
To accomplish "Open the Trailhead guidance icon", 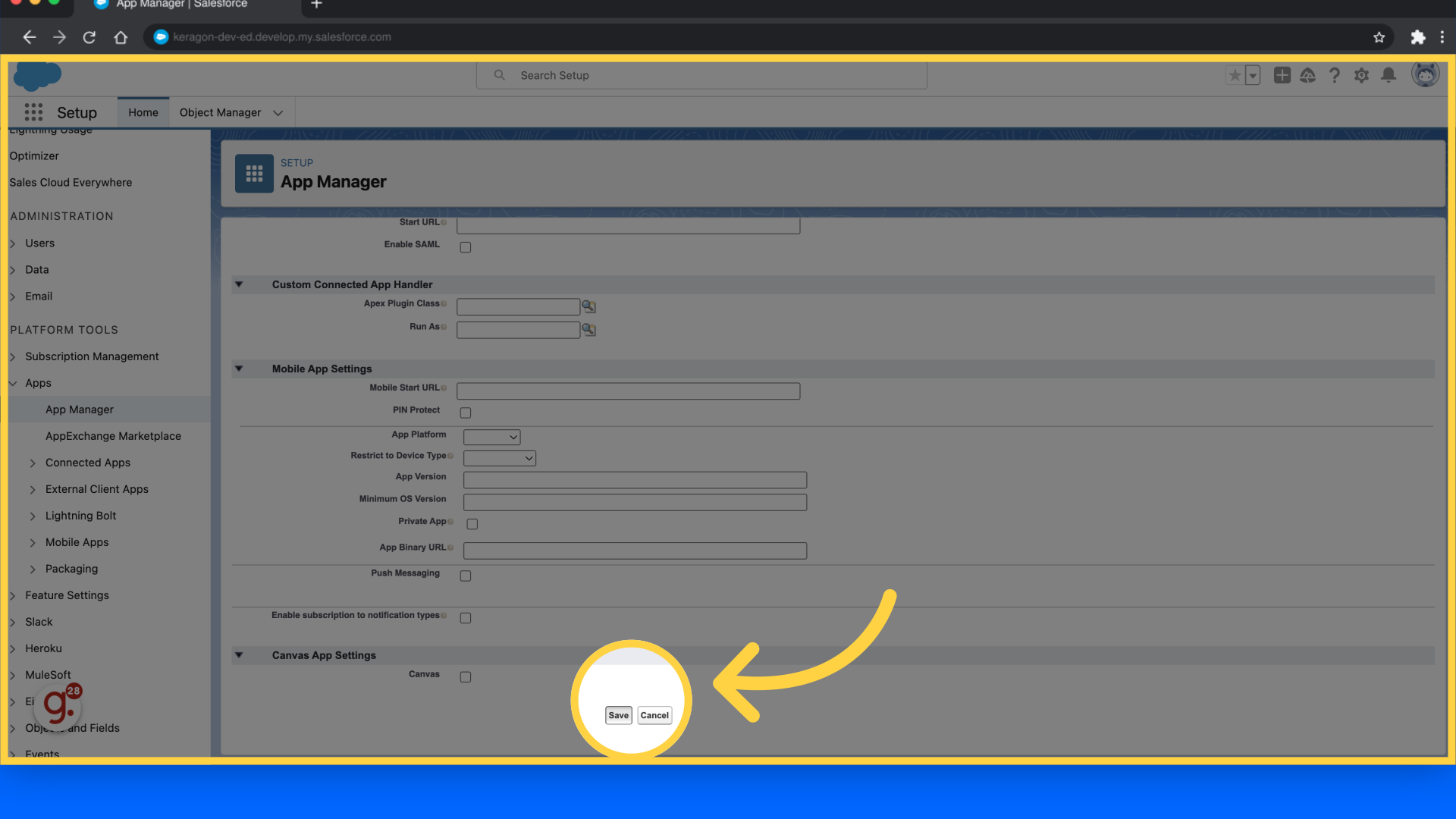I will [1307, 75].
